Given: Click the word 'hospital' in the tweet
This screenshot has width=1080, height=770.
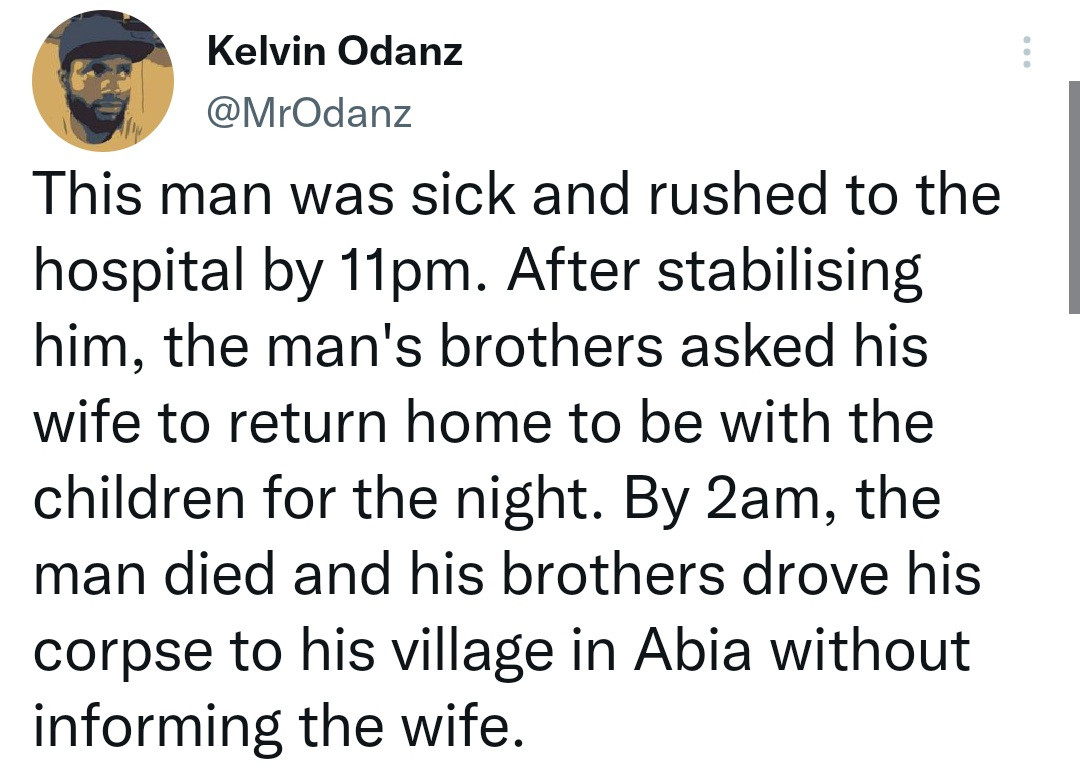Looking at the screenshot, I should pyautogui.click(x=138, y=273).
